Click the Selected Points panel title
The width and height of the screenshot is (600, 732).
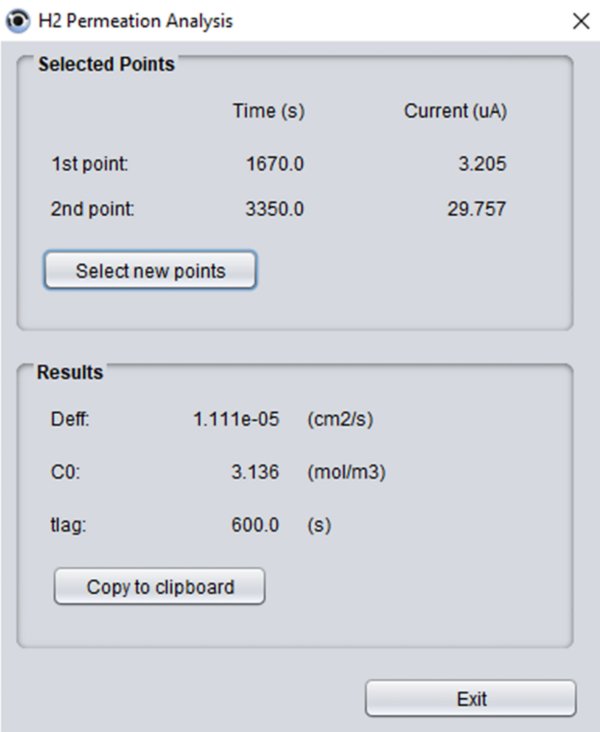106,65
